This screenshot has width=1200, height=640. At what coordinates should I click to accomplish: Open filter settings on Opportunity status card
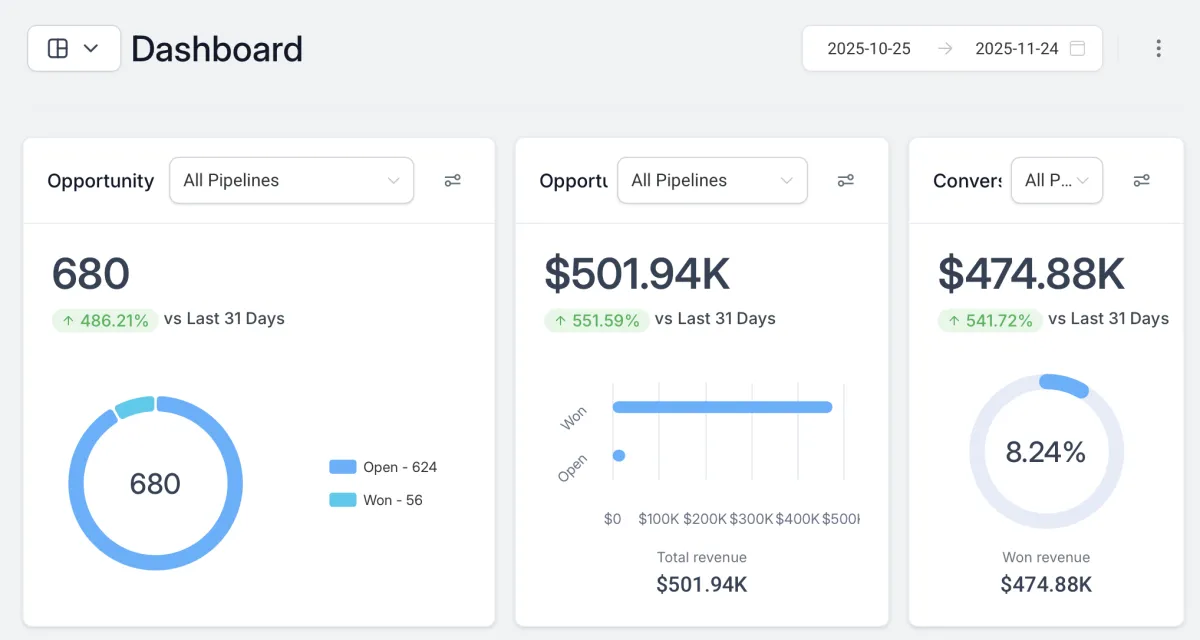point(453,180)
